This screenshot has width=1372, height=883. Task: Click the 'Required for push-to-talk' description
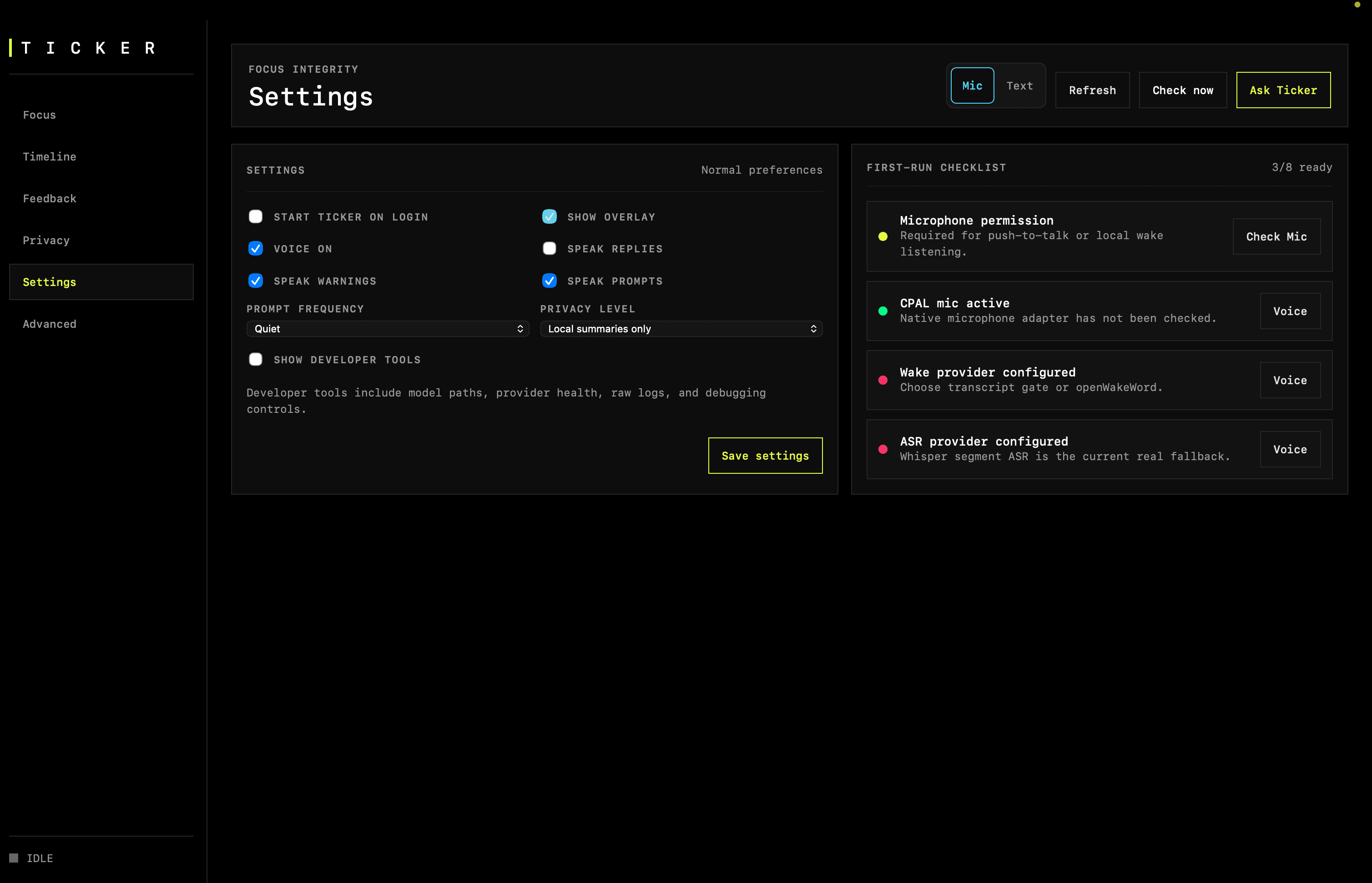click(1031, 244)
